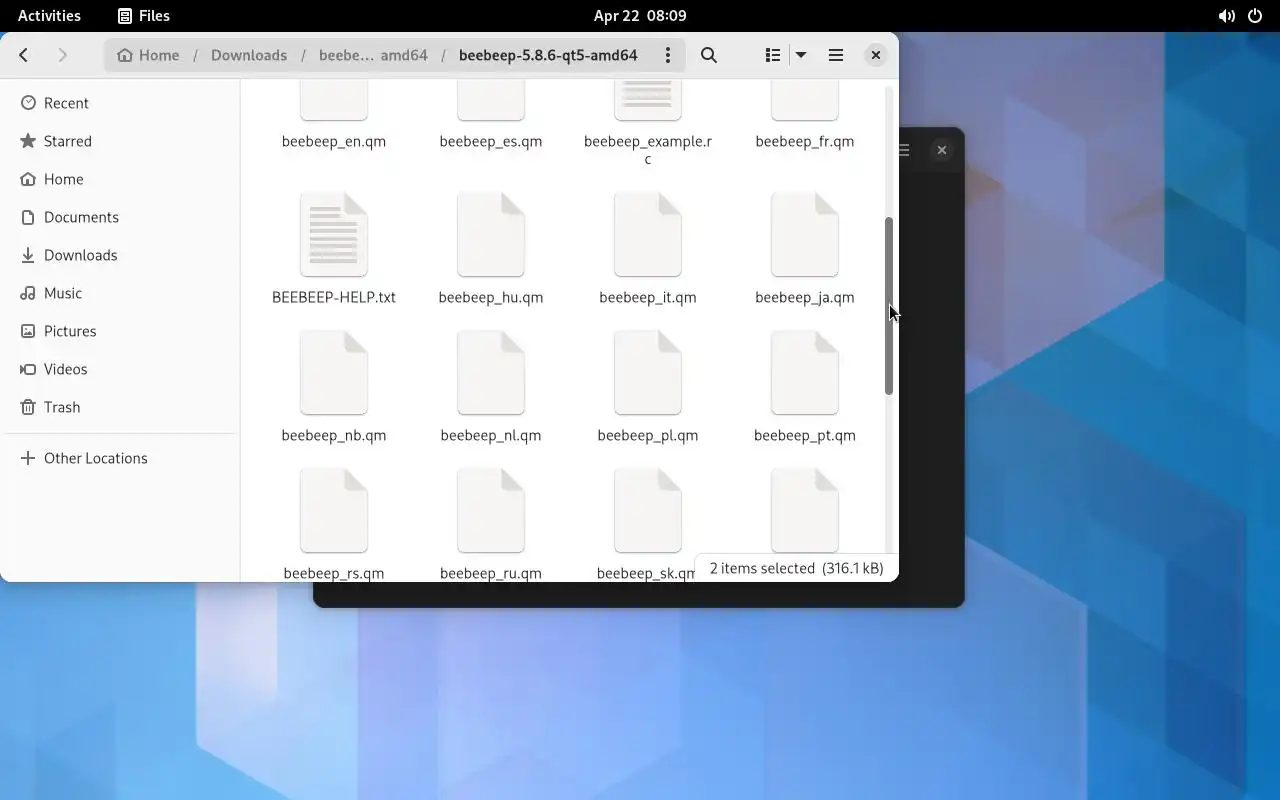Viewport: 1280px width, 800px height.
Task: Open Starred in the sidebar
Action: (x=120, y=141)
